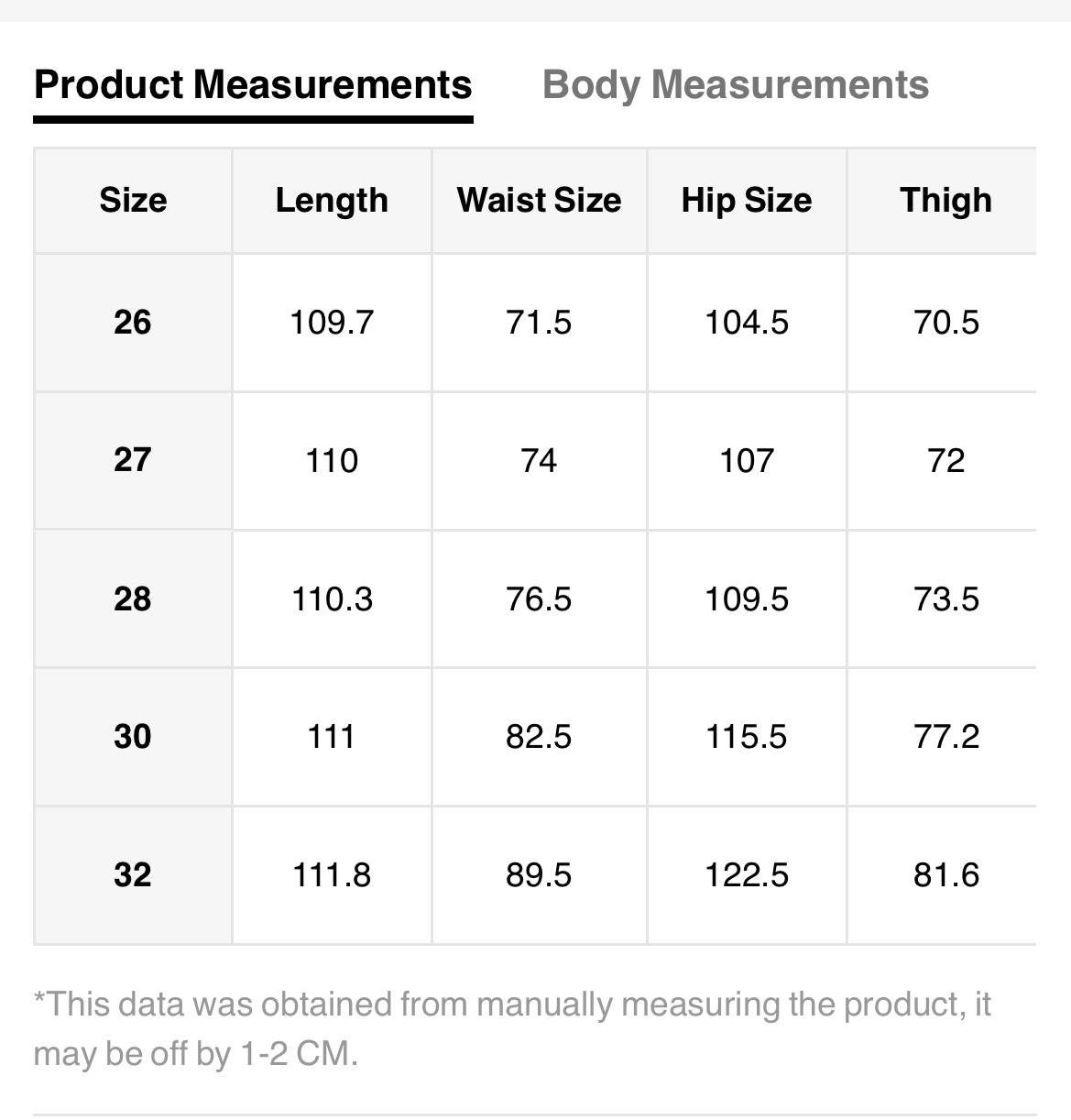Viewport: 1071px width, 1120px height.
Task: Select the size 27 row label
Action: click(133, 460)
